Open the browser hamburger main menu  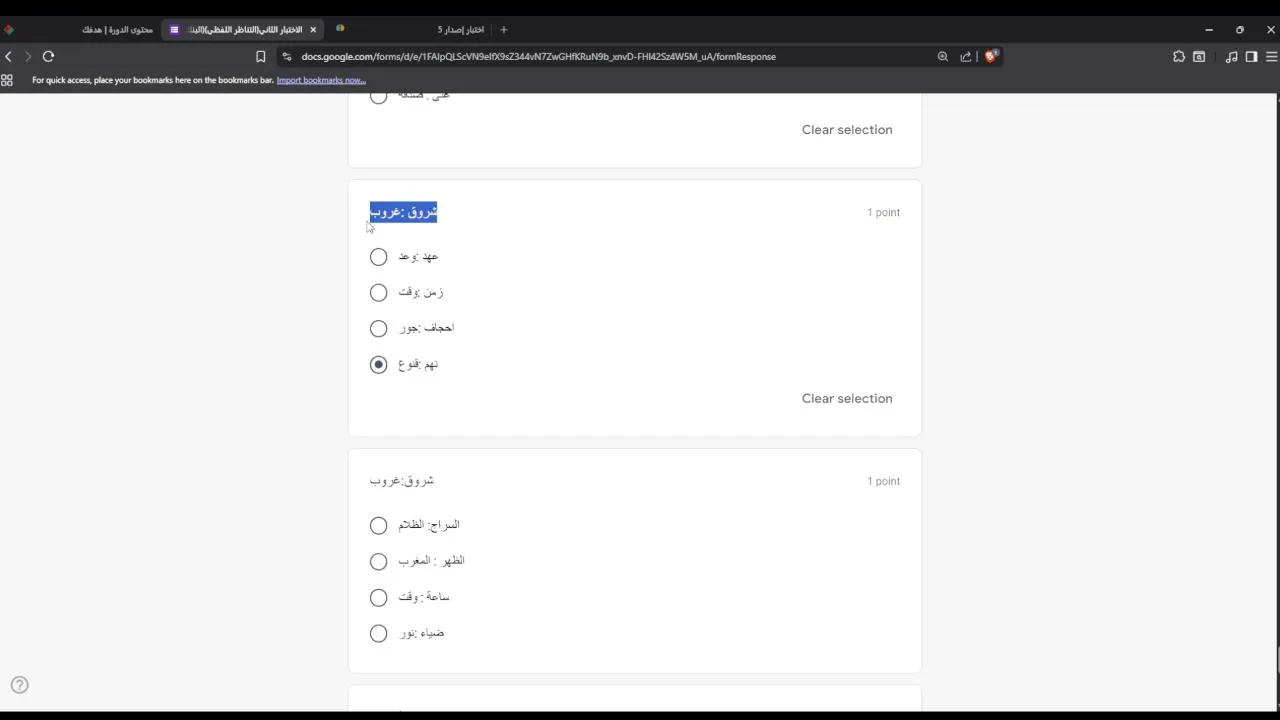pyautogui.click(x=1271, y=57)
